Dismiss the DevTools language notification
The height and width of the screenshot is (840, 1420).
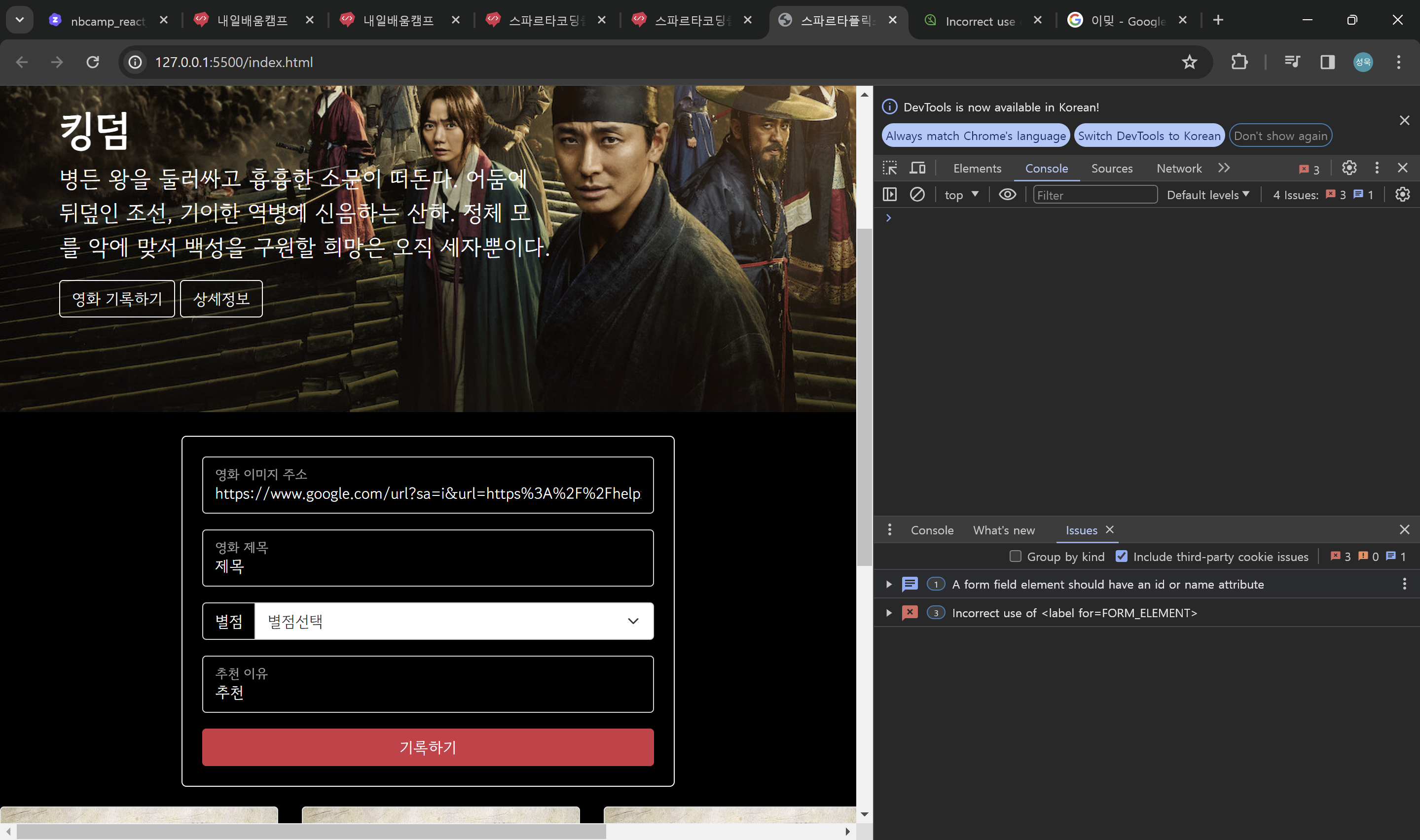tap(1404, 121)
